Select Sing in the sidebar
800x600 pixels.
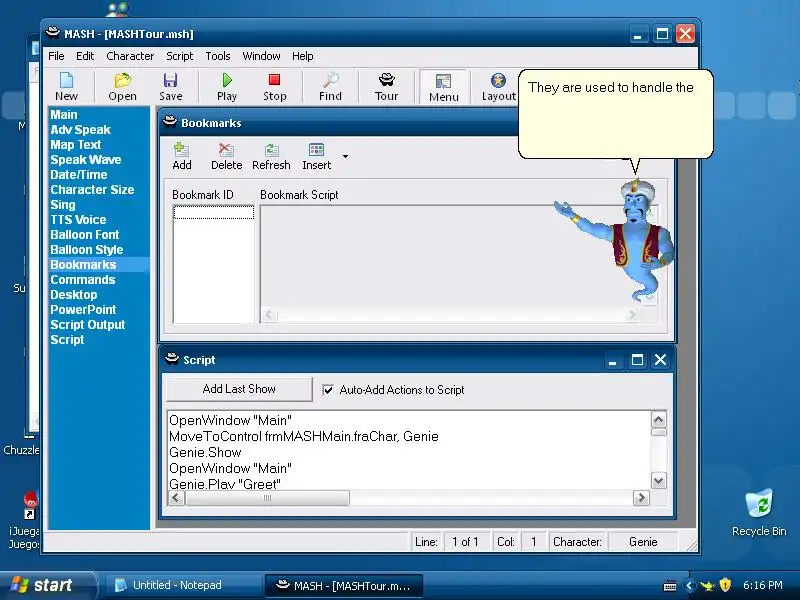[63, 205]
